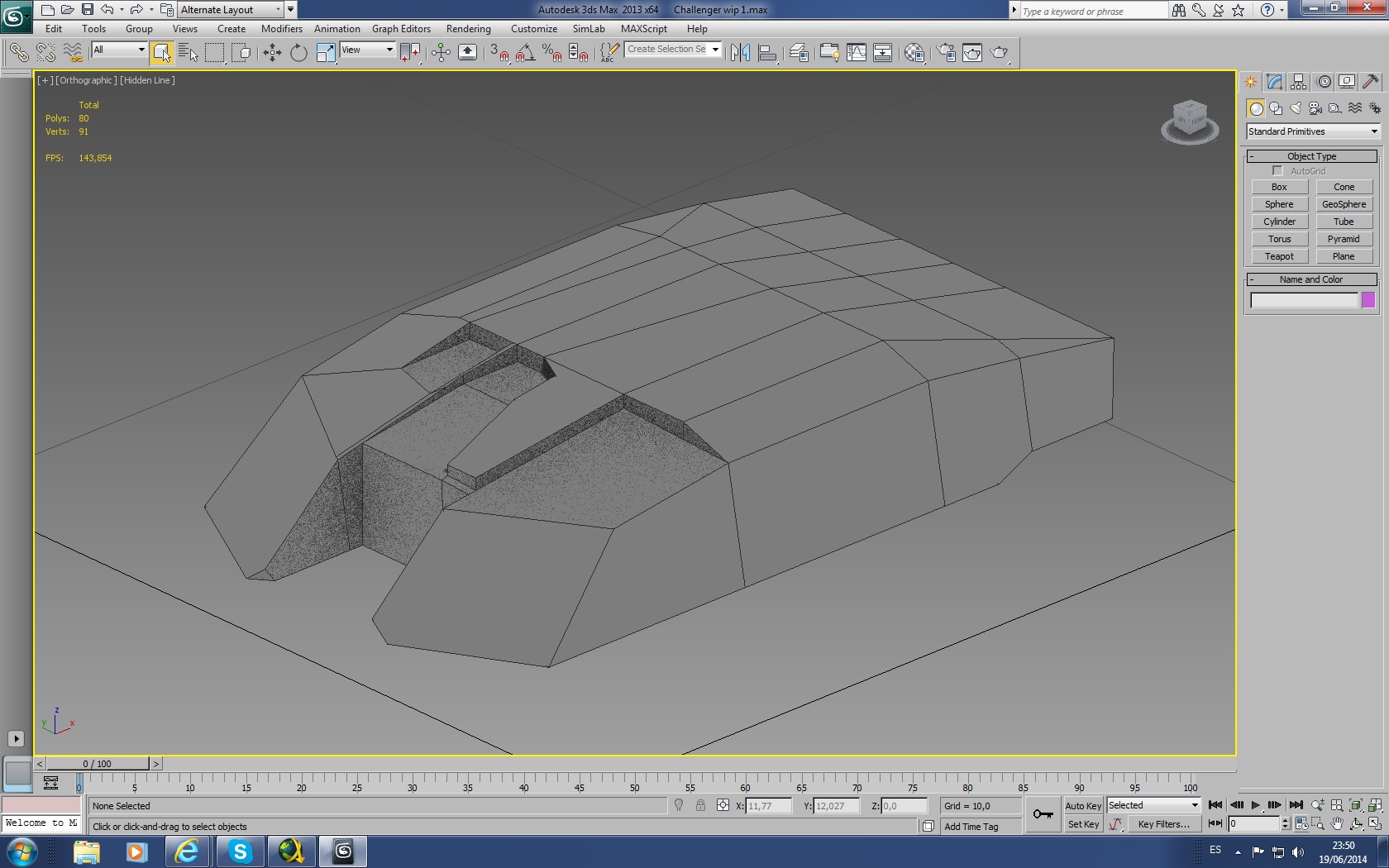Image resolution: width=1389 pixels, height=868 pixels.
Task: Click the Render Production teapot icon
Action: pyautogui.click(x=1000, y=53)
